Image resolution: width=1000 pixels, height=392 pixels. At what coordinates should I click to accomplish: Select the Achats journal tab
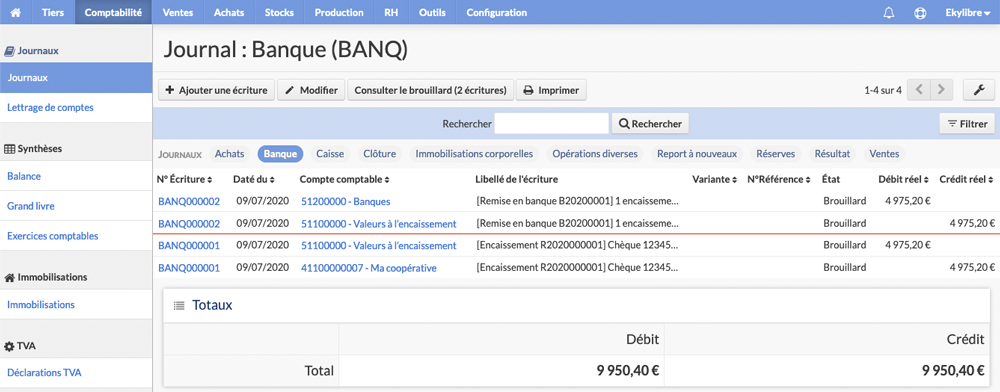230,154
